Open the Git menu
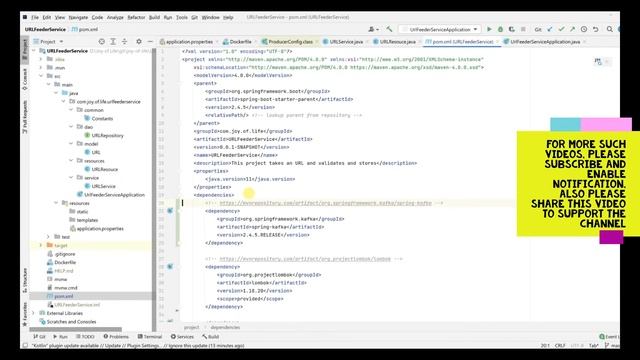Screen dimensions: 640x360 [194, 18]
